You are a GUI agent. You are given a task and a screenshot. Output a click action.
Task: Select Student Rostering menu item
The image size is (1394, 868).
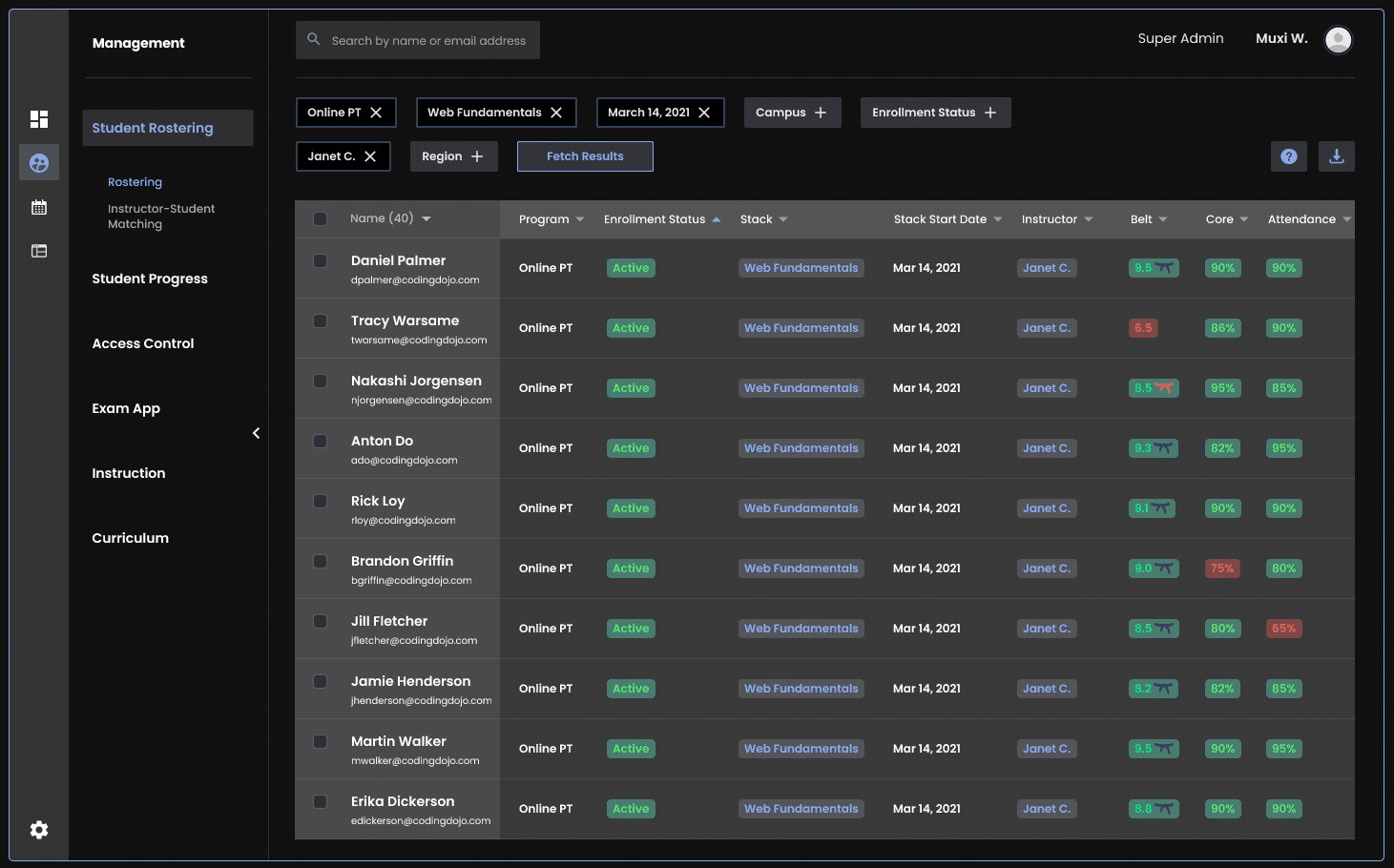click(x=168, y=128)
